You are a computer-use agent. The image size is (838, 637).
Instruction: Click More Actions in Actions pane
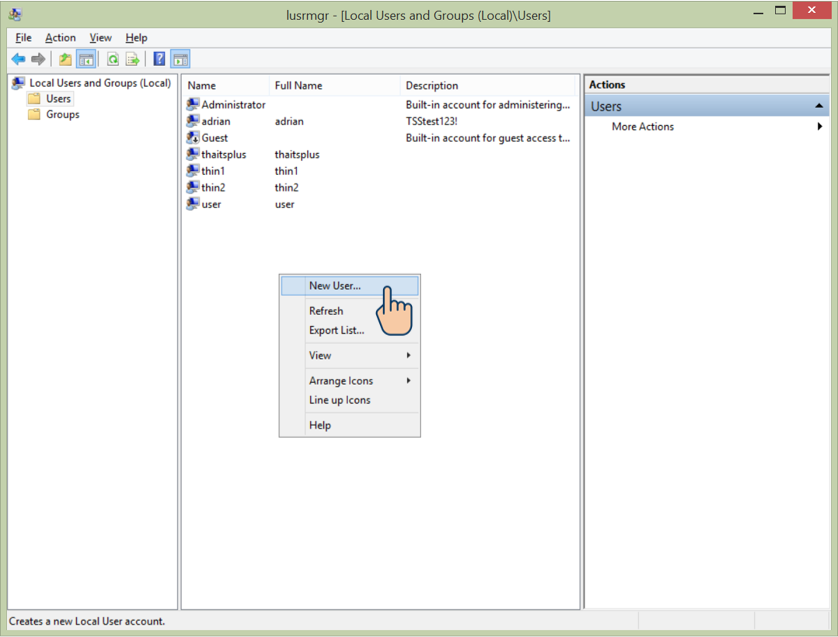coord(642,127)
